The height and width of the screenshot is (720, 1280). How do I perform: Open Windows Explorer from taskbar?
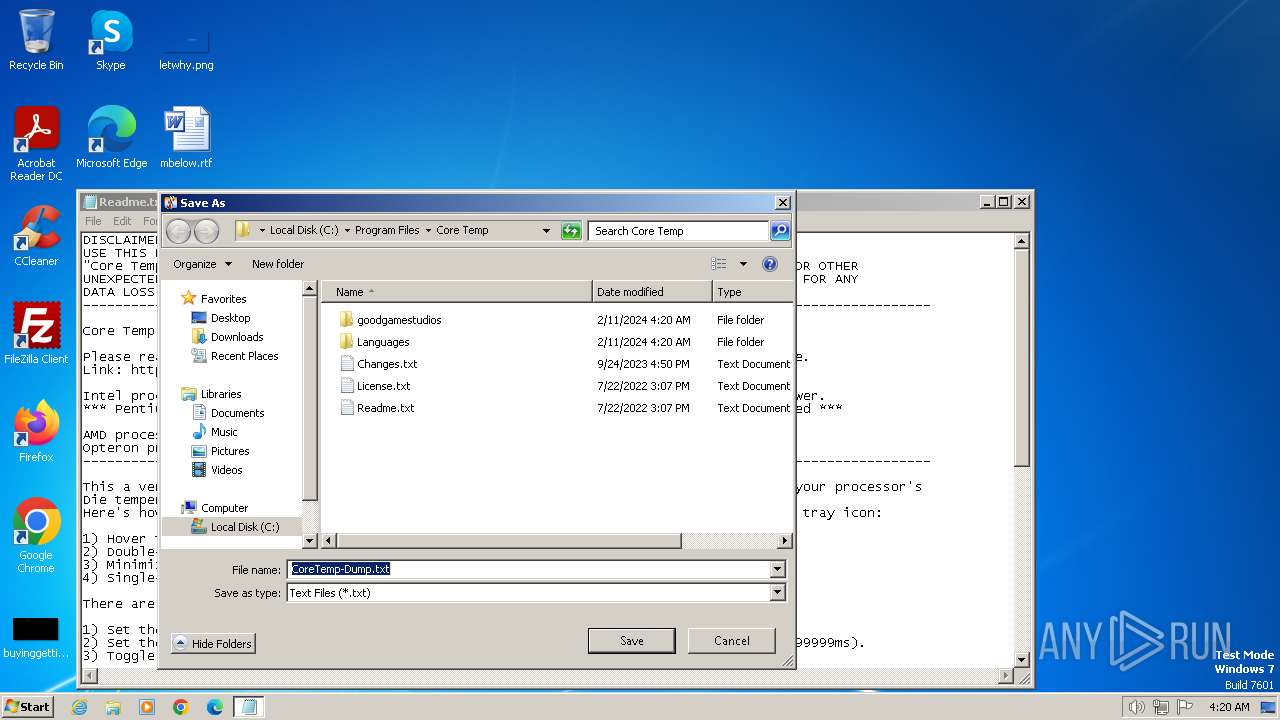click(x=113, y=707)
